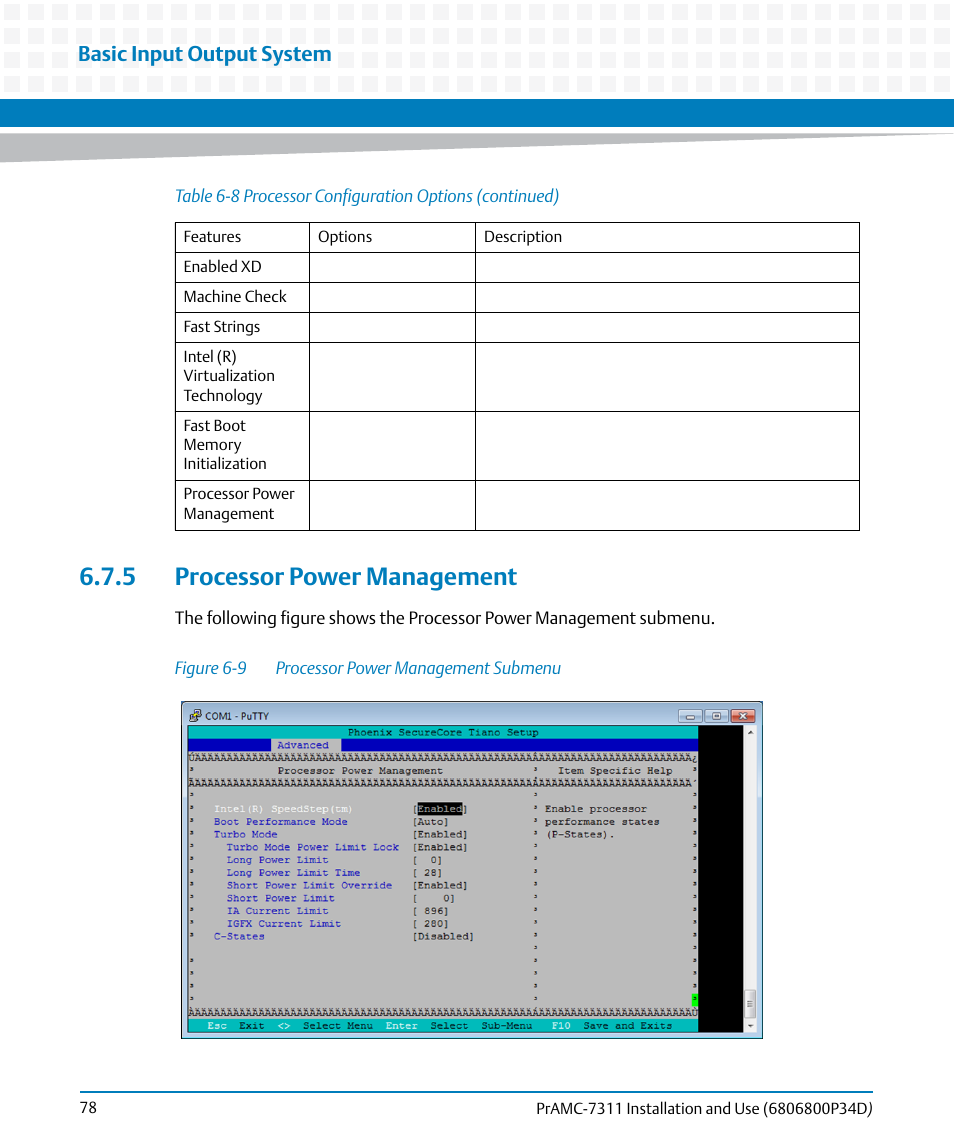
Task: Click the Enter Select Sub-Menu footer hint
Action: (459, 1026)
